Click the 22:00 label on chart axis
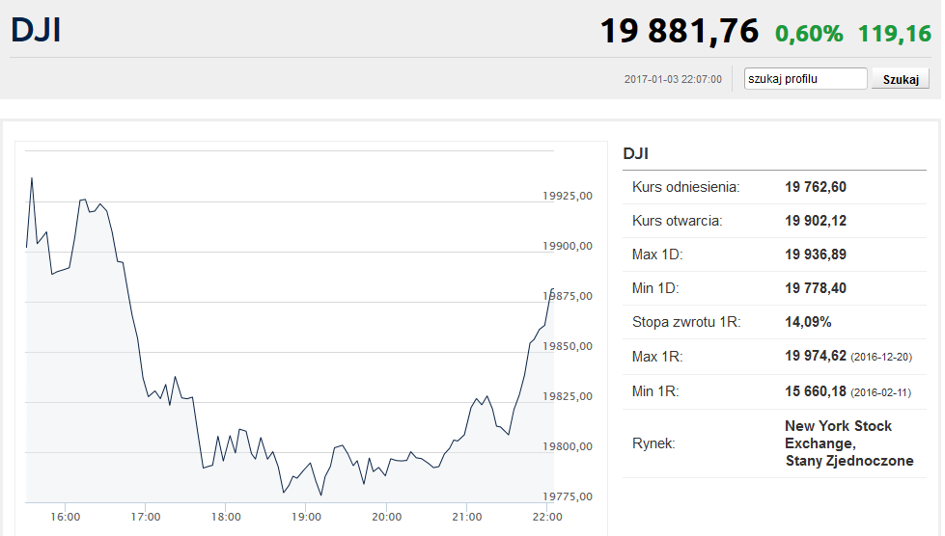945x536 pixels. (x=547, y=517)
